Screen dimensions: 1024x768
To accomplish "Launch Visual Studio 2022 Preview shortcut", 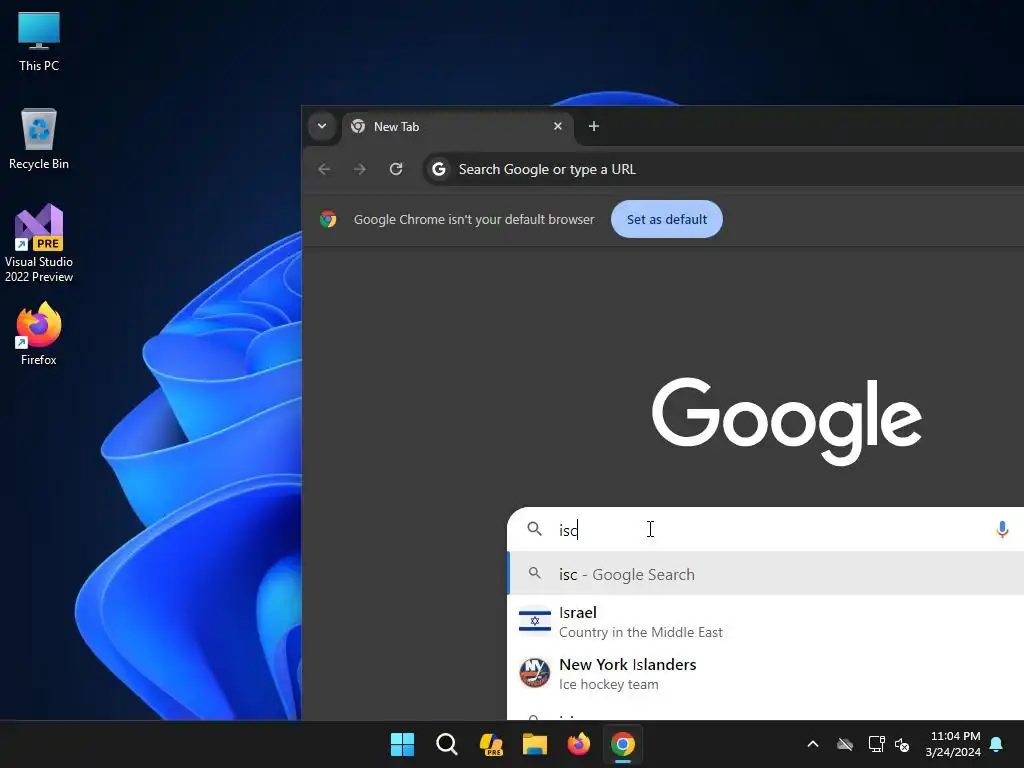I will [x=39, y=243].
